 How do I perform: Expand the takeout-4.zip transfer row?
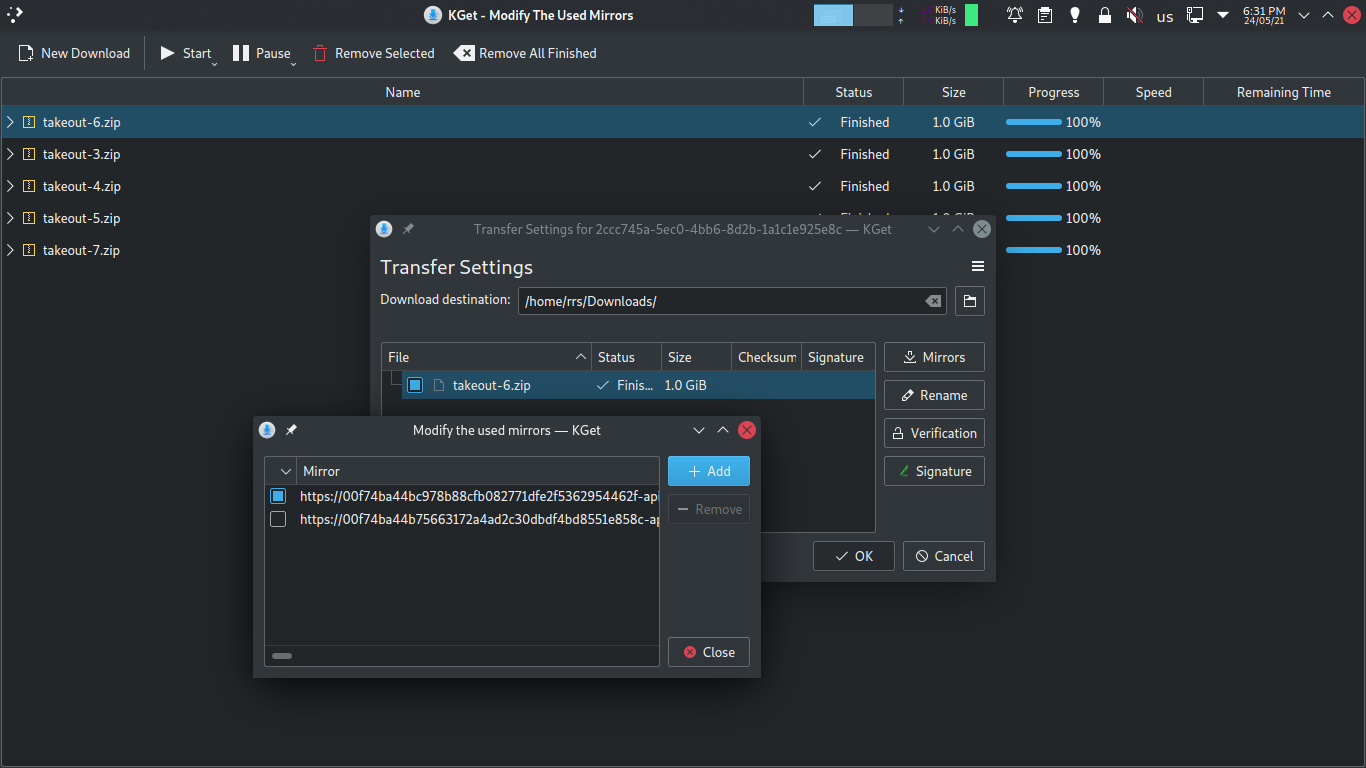[10, 186]
